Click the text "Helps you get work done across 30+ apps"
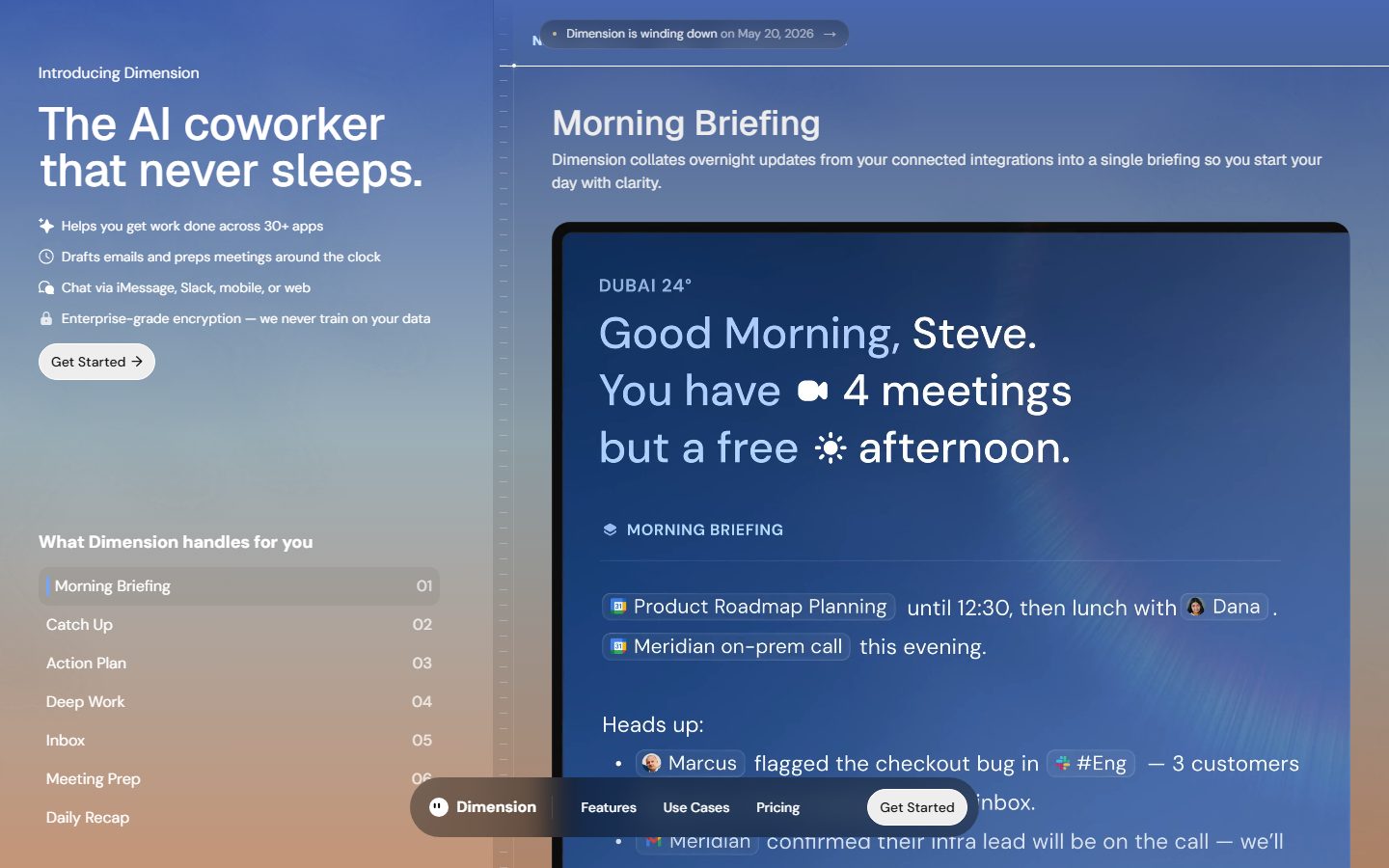This screenshot has height=868, width=1389. [x=192, y=226]
